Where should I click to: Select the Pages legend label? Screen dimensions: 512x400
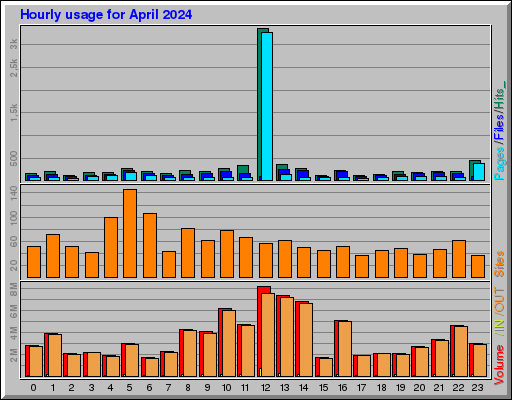pyautogui.click(x=499, y=164)
